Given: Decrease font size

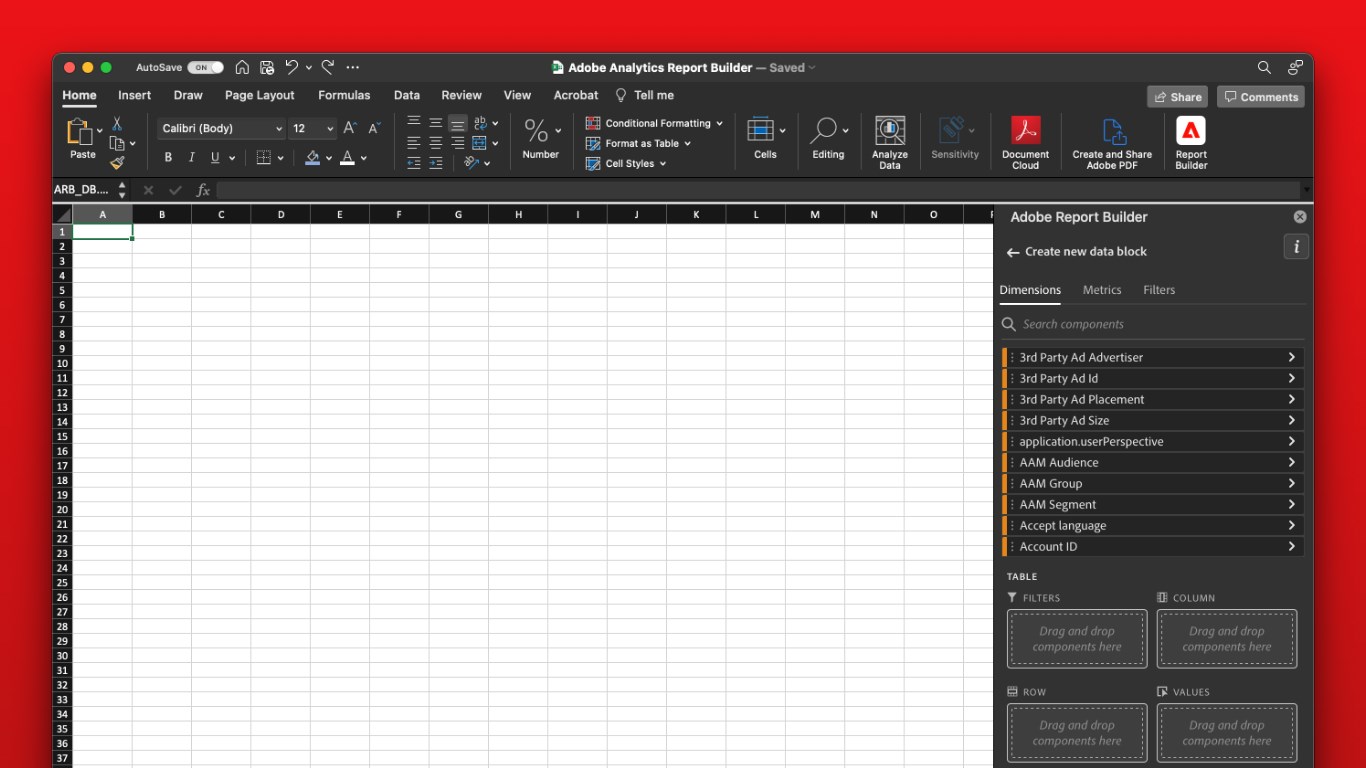Looking at the screenshot, I should point(374,128).
